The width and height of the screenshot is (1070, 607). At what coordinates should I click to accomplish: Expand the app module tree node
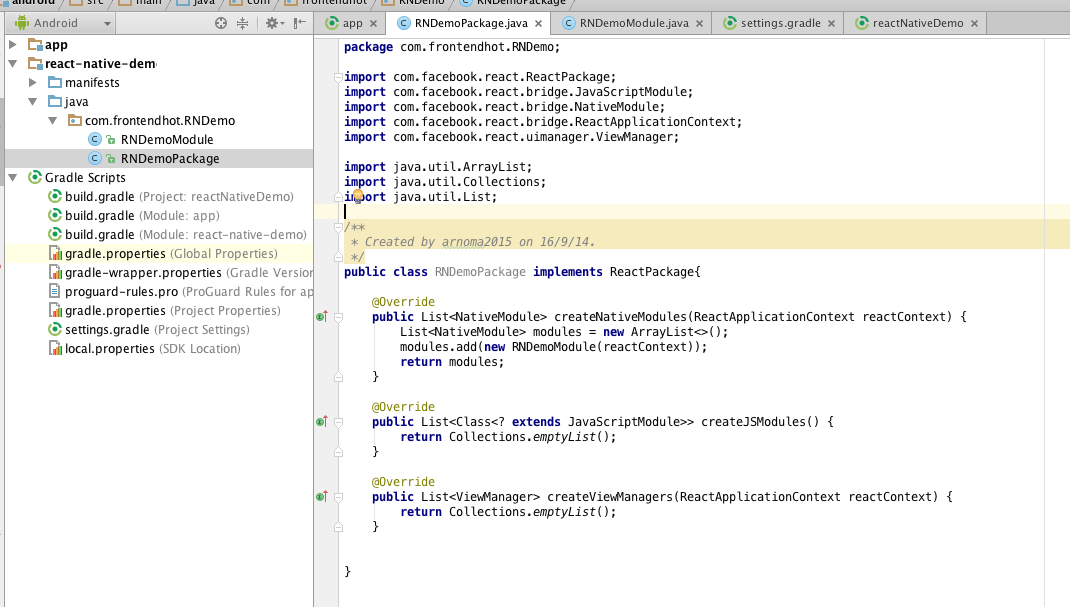(13, 45)
